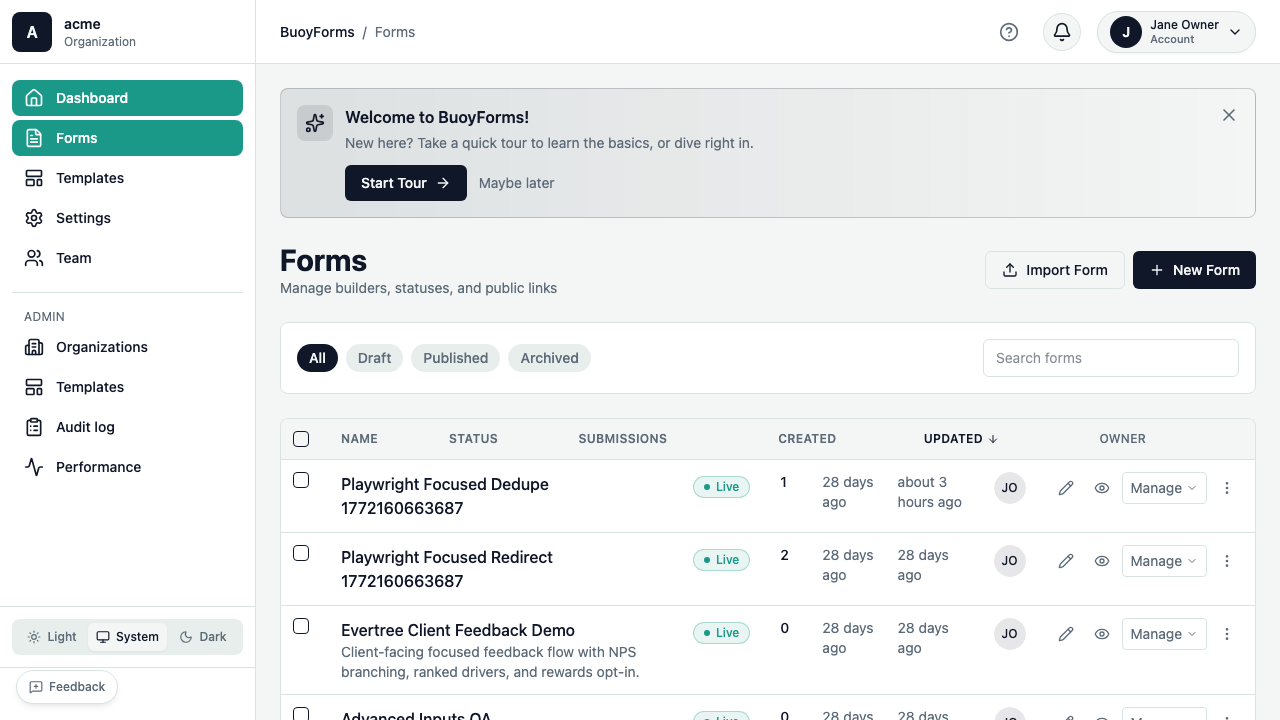1280x720 pixels.
Task: Open the Manage dropdown for Playwright Focused Dedupe
Action: pyautogui.click(x=1163, y=488)
